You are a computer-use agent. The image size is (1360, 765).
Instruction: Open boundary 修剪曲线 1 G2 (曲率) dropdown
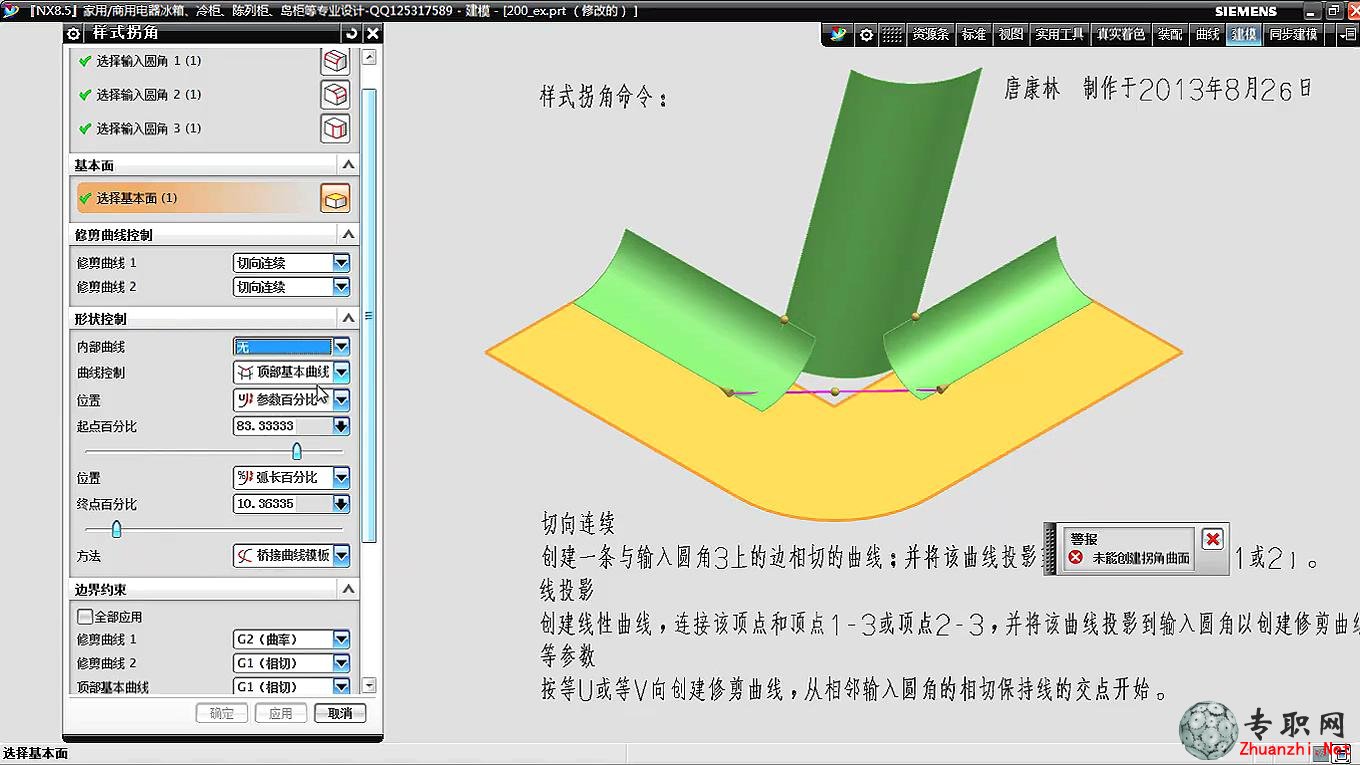pos(291,639)
